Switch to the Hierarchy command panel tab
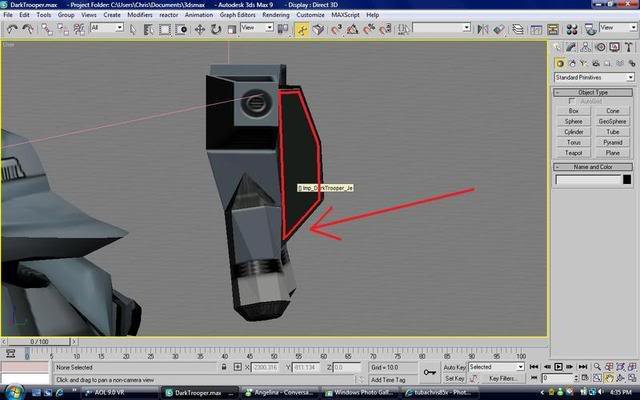 (x=586, y=47)
